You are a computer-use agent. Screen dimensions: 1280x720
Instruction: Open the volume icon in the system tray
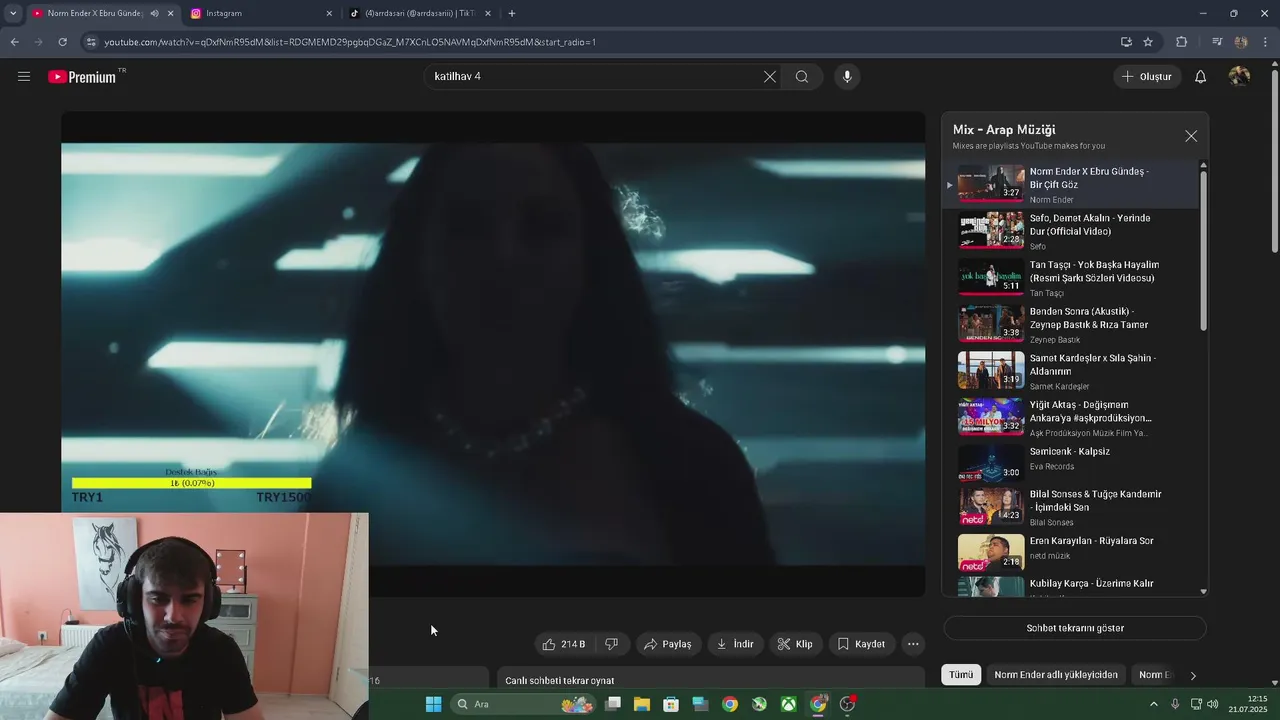(1213, 704)
